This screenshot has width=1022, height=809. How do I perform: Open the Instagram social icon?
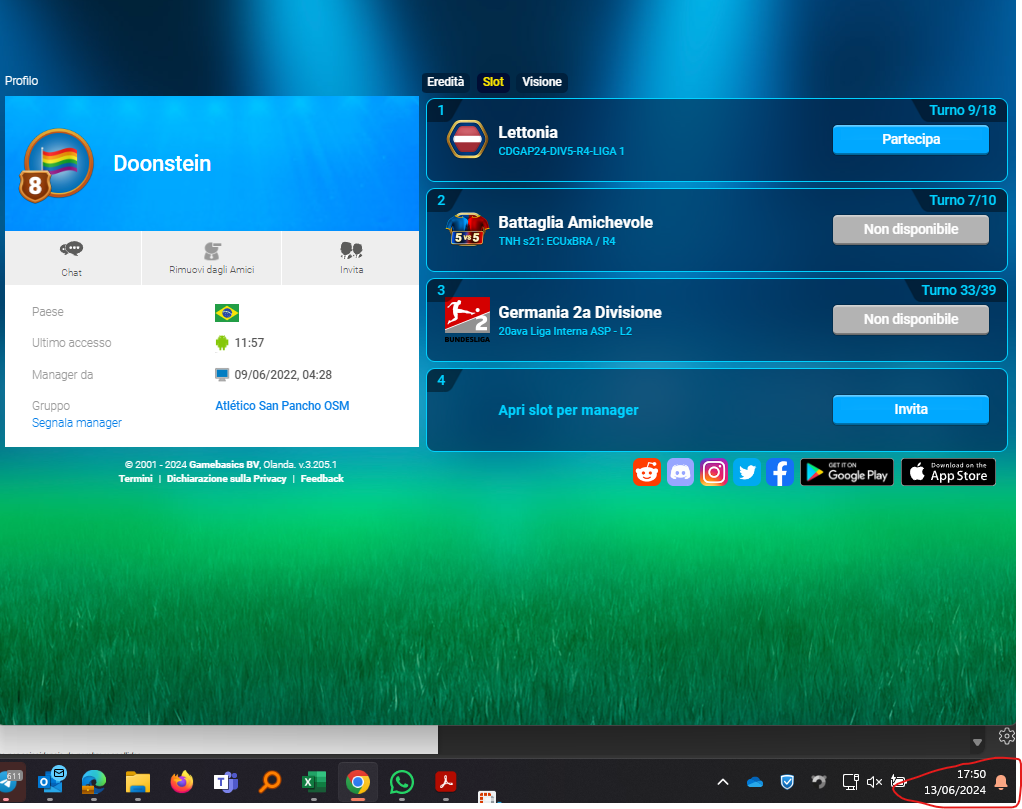pos(713,472)
